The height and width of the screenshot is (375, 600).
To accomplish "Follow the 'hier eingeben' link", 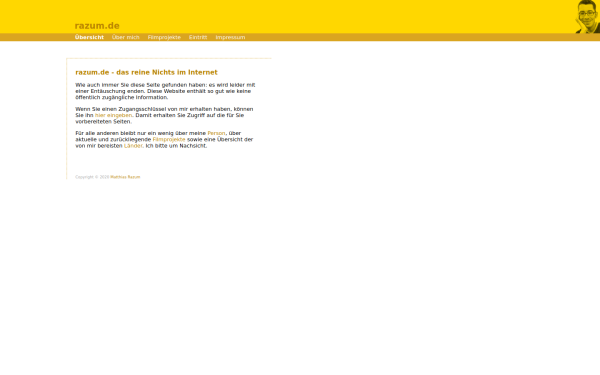I will [x=113, y=115].
